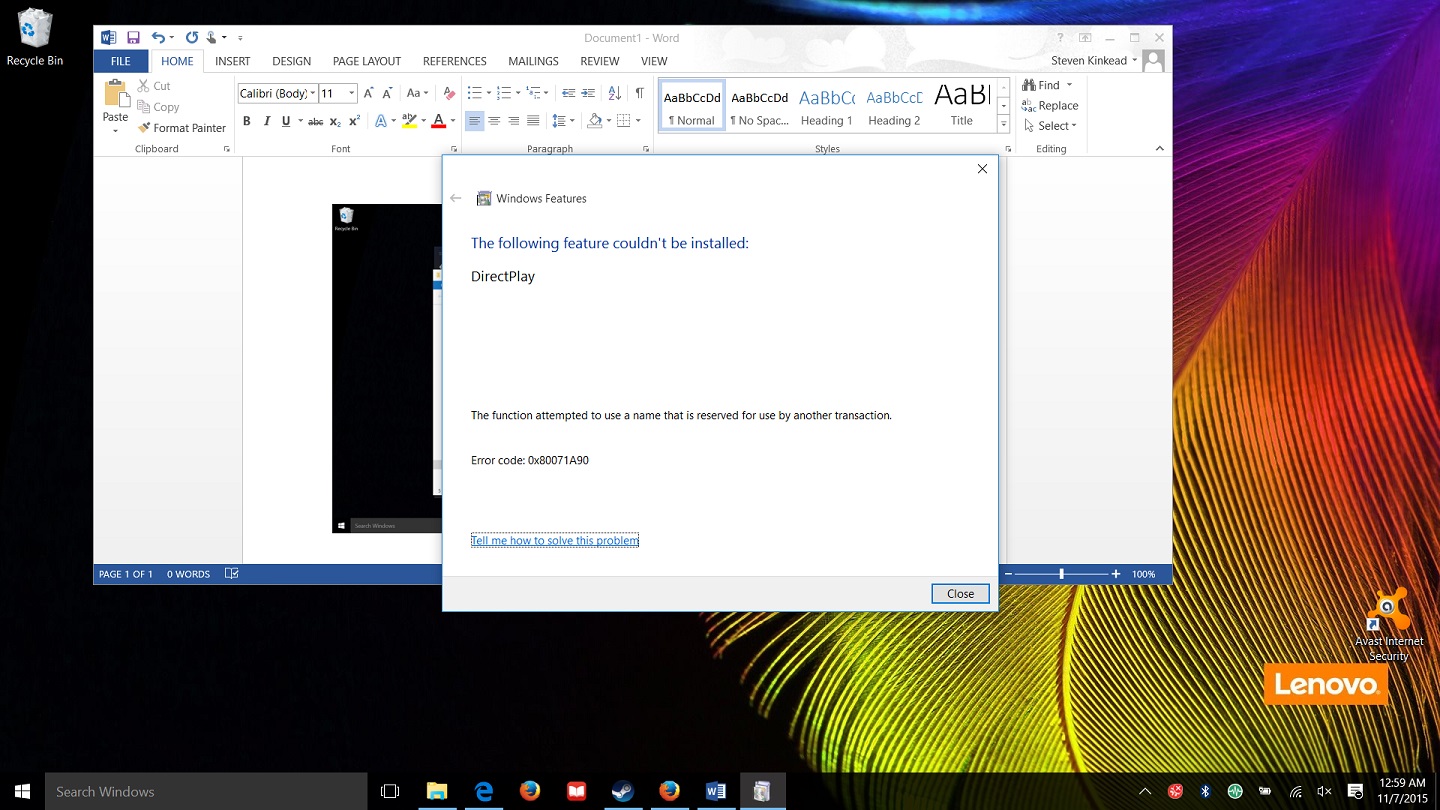Open Steam from taskbar
Viewport: 1440px width, 810px height.
tap(623, 791)
